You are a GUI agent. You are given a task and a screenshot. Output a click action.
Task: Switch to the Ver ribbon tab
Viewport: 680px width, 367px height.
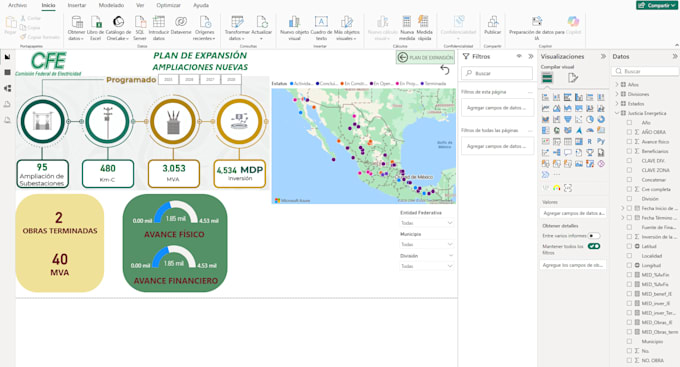(140, 5)
